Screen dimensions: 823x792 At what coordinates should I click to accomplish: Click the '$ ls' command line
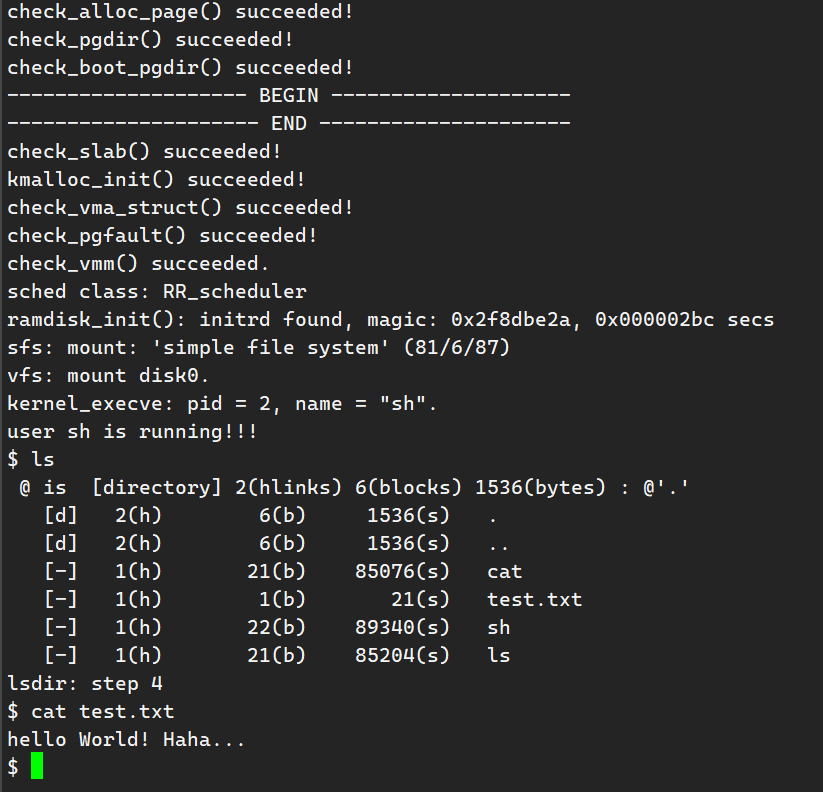coord(31,460)
